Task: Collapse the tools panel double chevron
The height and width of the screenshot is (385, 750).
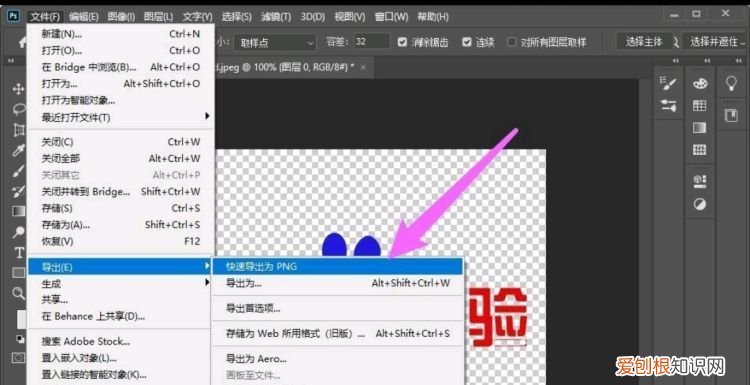Action: click(11, 61)
